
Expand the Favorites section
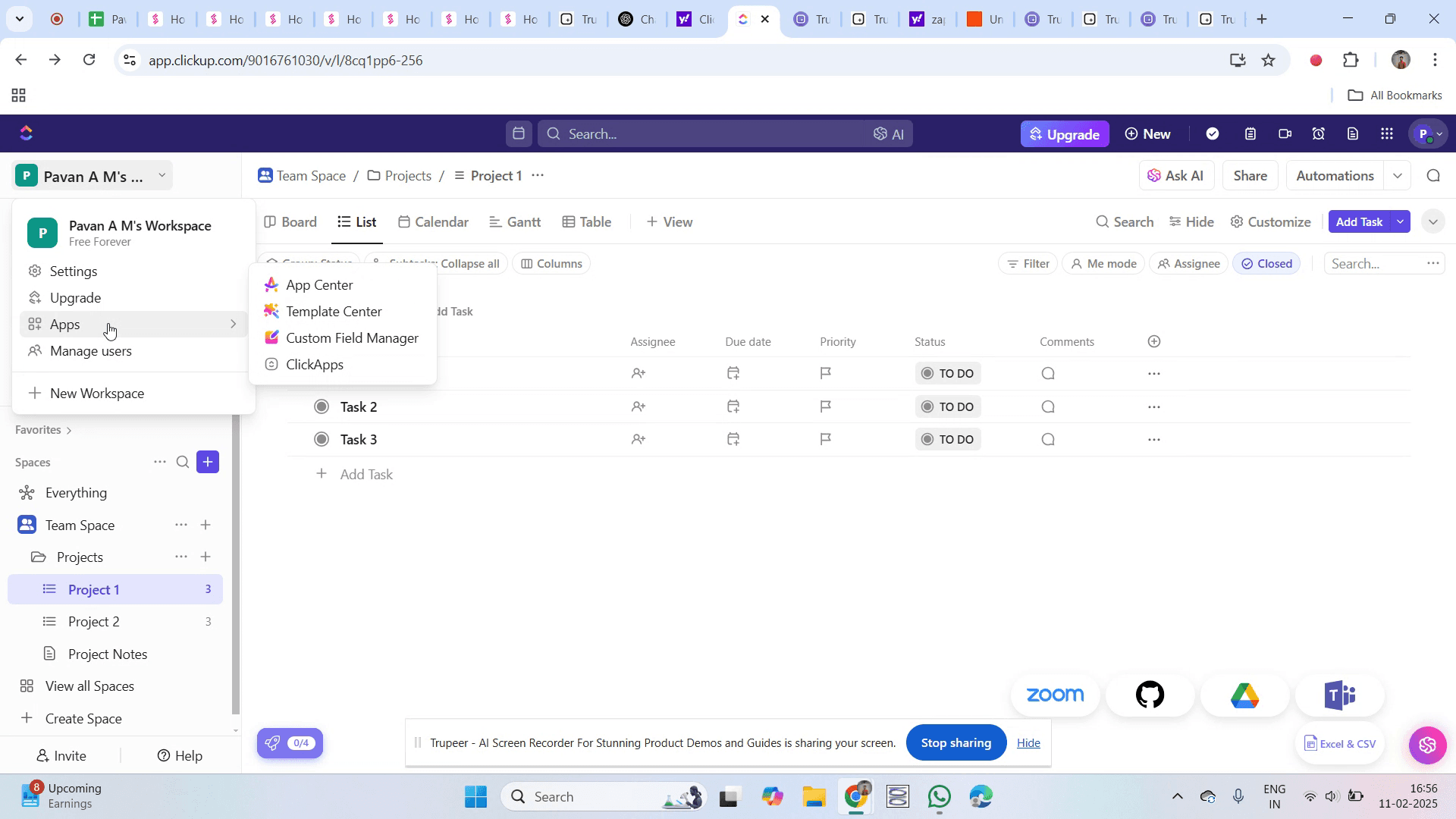pyautogui.click(x=43, y=429)
